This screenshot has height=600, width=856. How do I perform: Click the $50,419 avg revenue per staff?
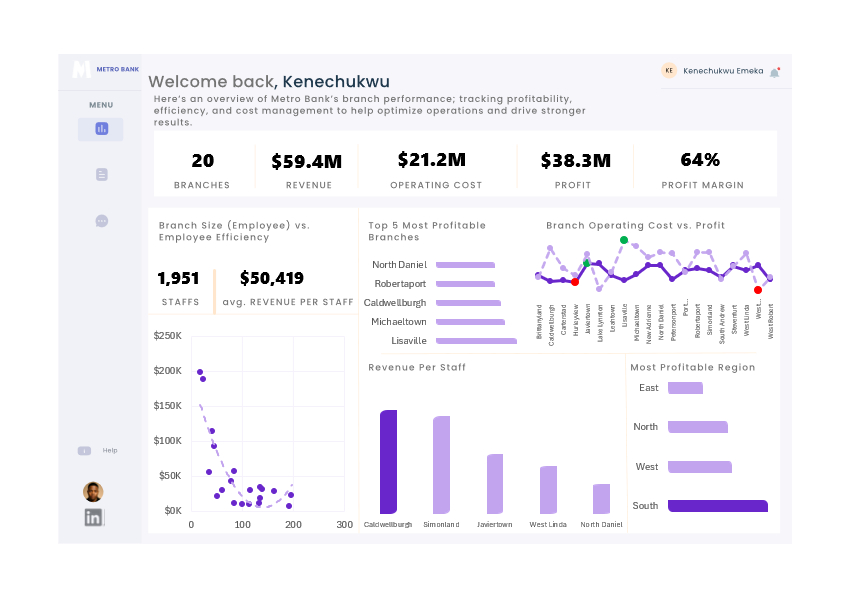click(272, 278)
